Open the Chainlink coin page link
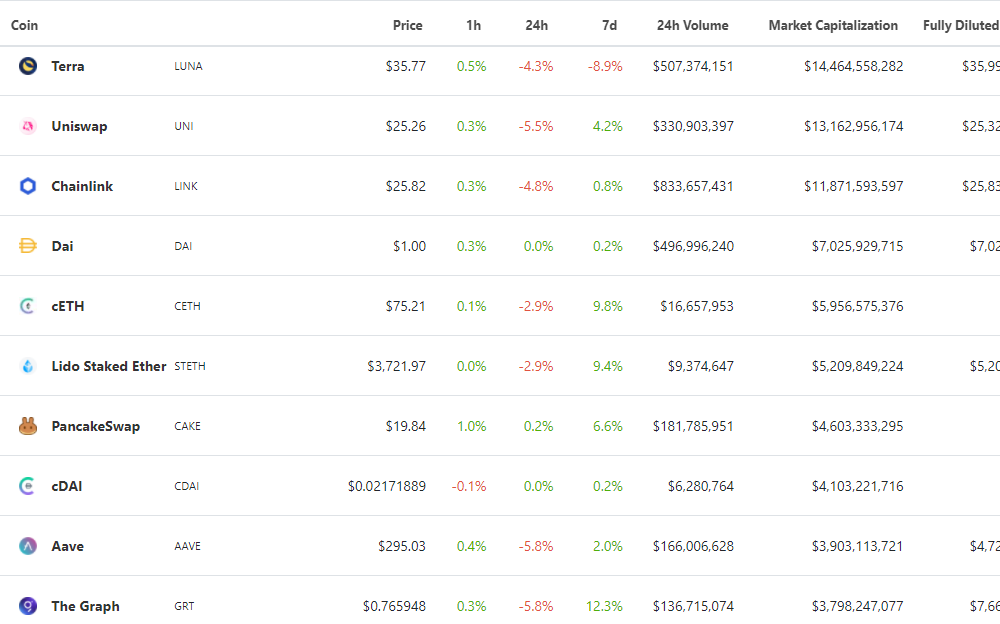The image size is (1000, 624). click(x=82, y=186)
